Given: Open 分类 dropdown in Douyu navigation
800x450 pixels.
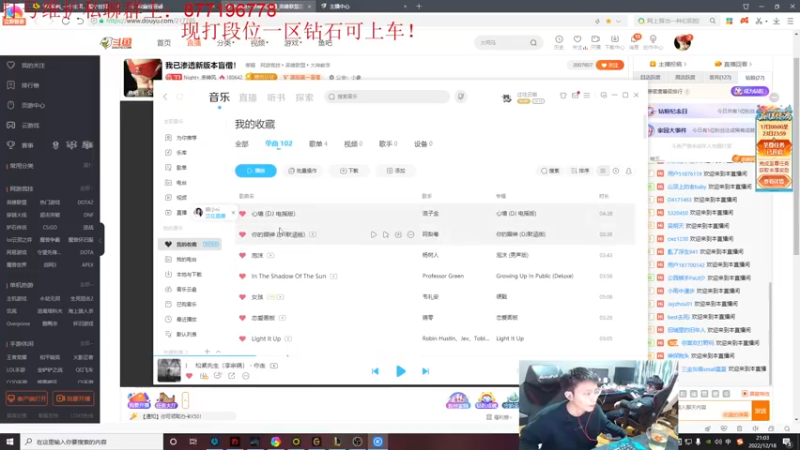Looking at the screenshot, I should (x=225, y=43).
